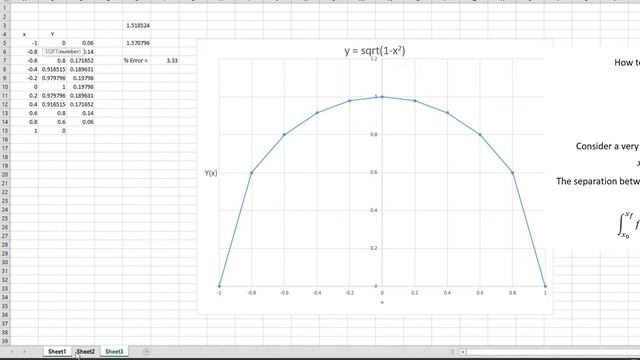Click the chart data point at x = -1
This screenshot has width=640, height=360.
point(219,286)
